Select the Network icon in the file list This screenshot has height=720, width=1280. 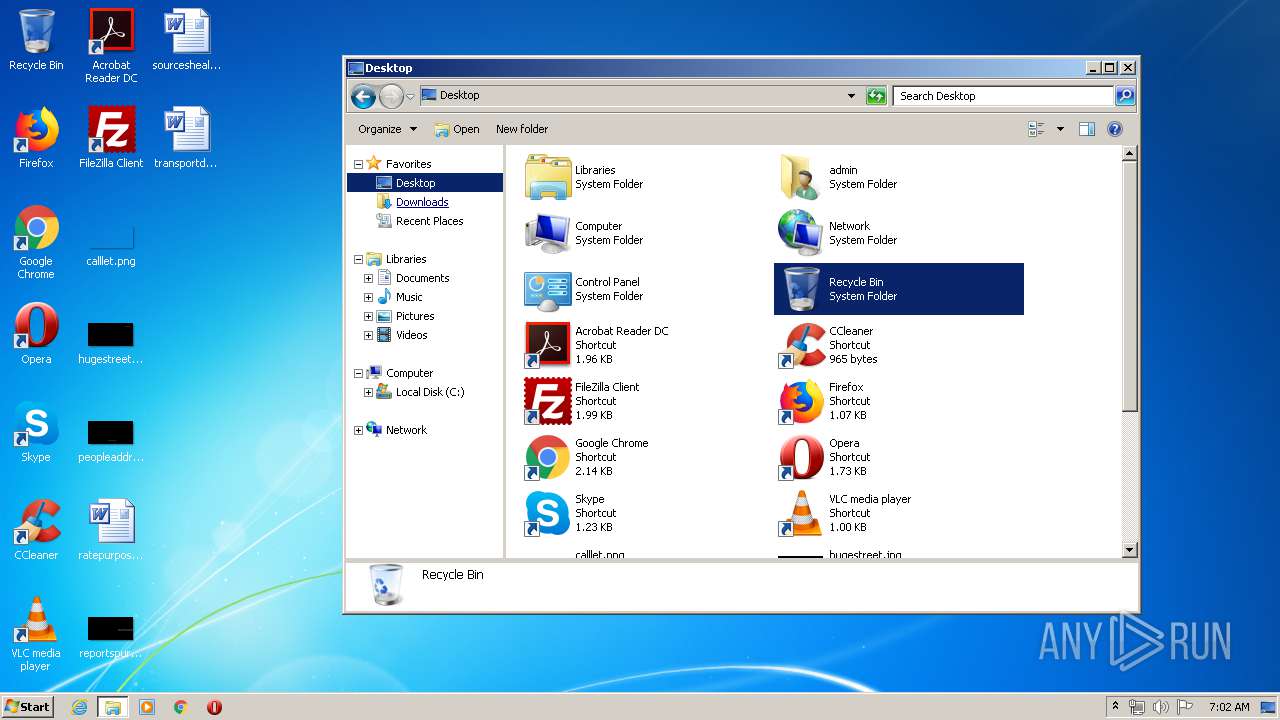pos(801,233)
